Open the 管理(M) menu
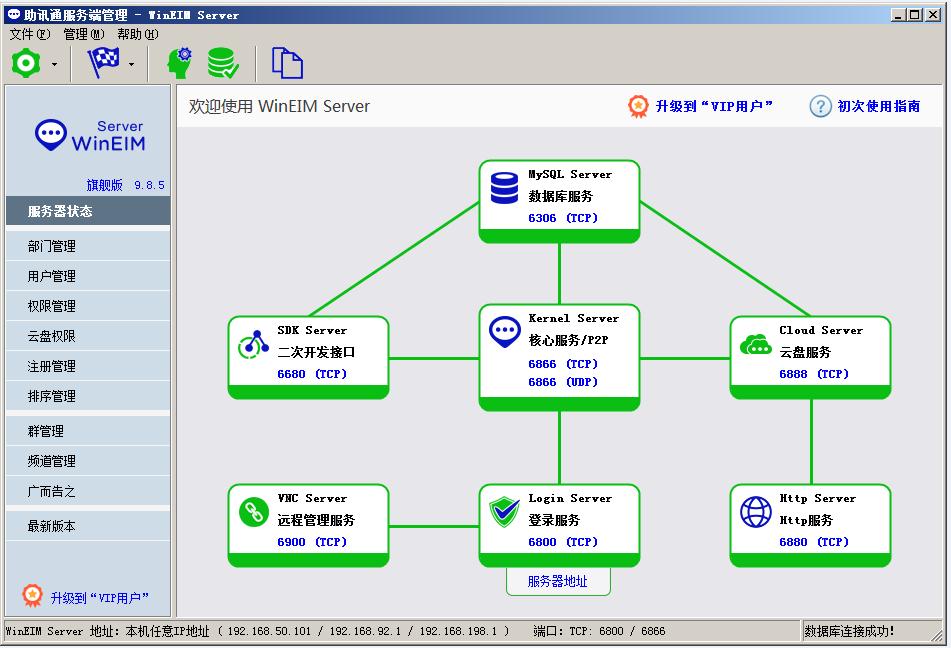This screenshot has height=648, width=951. pos(84,34)
